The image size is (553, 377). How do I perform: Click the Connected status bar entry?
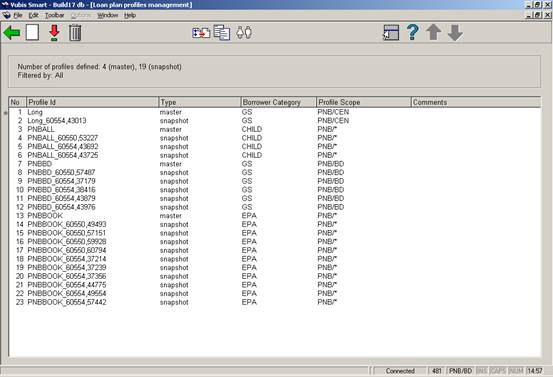point(400,371)
